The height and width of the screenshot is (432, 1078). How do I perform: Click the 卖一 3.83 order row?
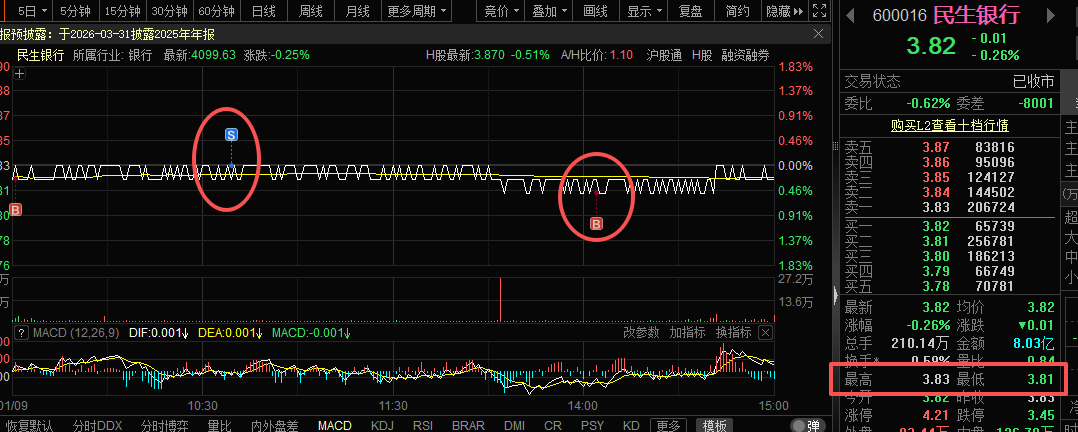pyautogui.click(x=949, y=207)
